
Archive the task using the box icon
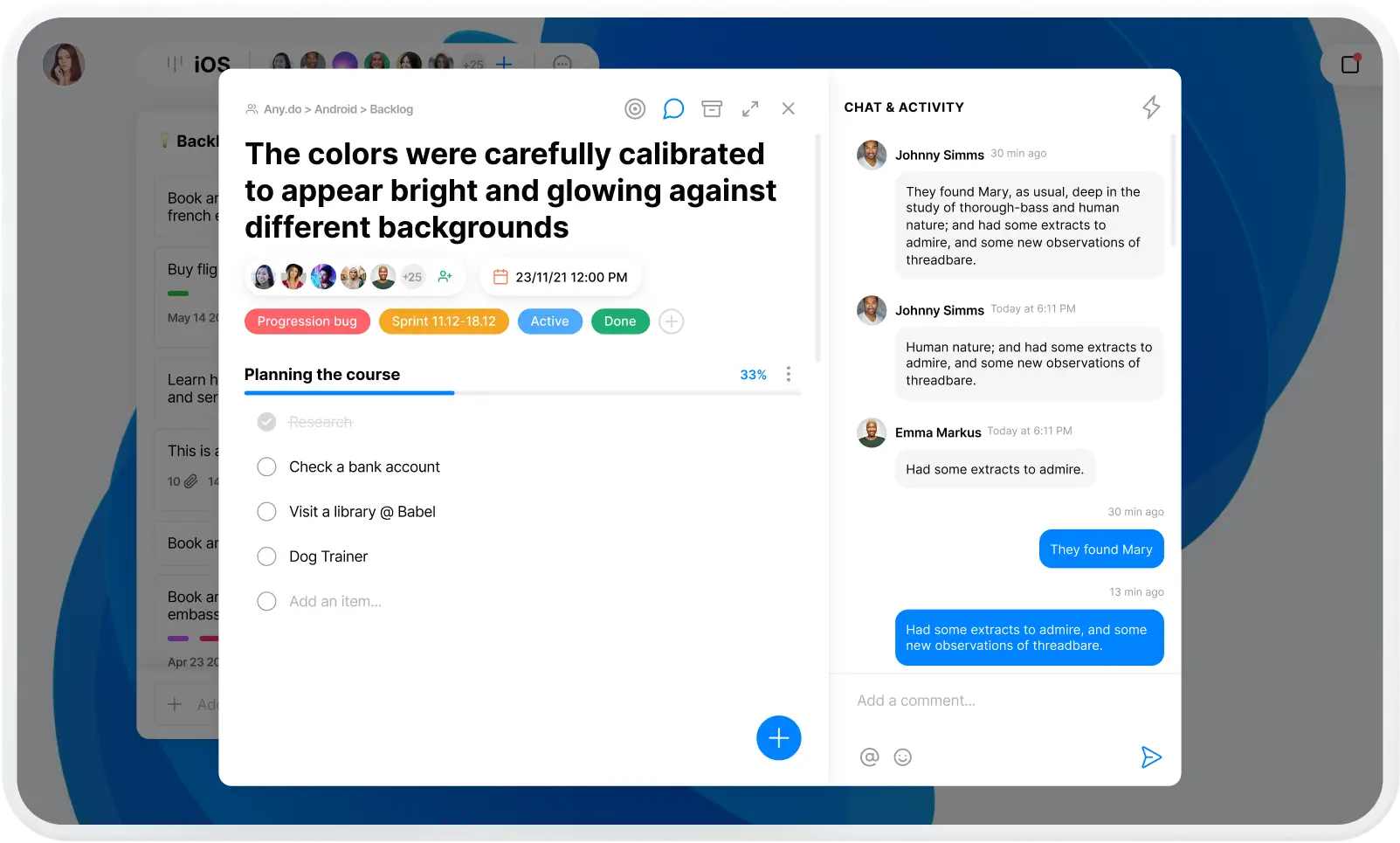(712, 109)
